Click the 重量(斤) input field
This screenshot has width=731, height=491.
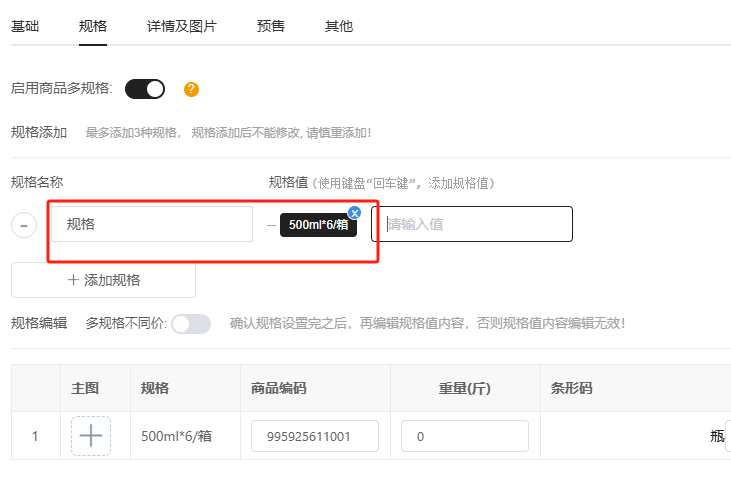464,436
